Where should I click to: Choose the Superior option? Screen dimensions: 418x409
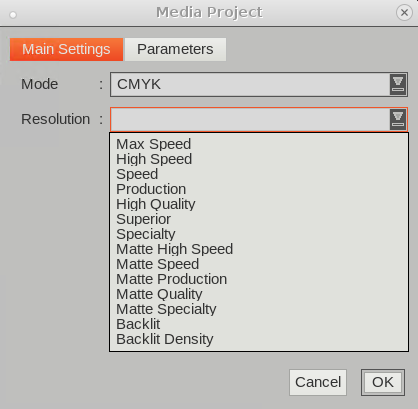click(259, 219)
